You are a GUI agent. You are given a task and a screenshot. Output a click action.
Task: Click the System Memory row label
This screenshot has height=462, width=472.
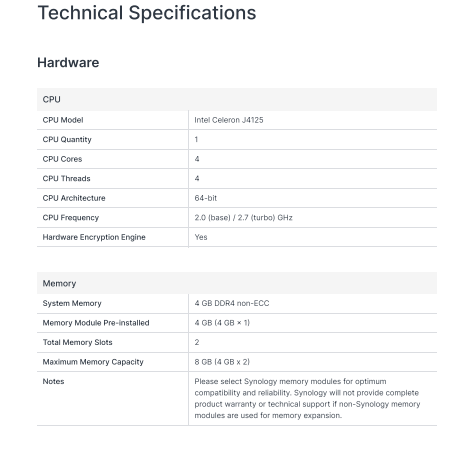pyautogui.click(x=72, y=303)
